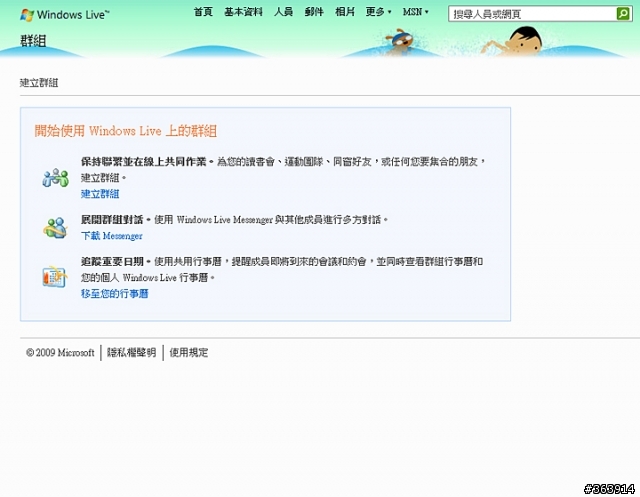Click the swimming dog with goggles illustration
This screenshot has width=640, height=497.
[x=400, y=42]
